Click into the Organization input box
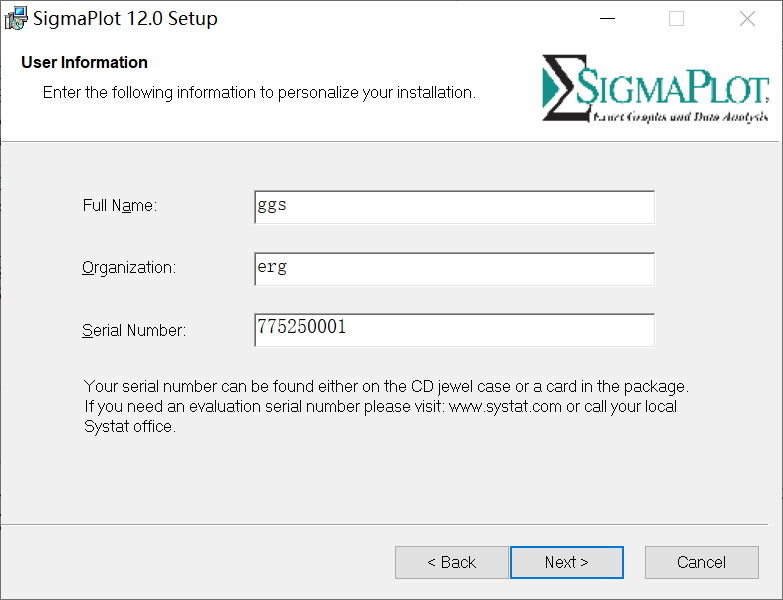 pos(454,268)
